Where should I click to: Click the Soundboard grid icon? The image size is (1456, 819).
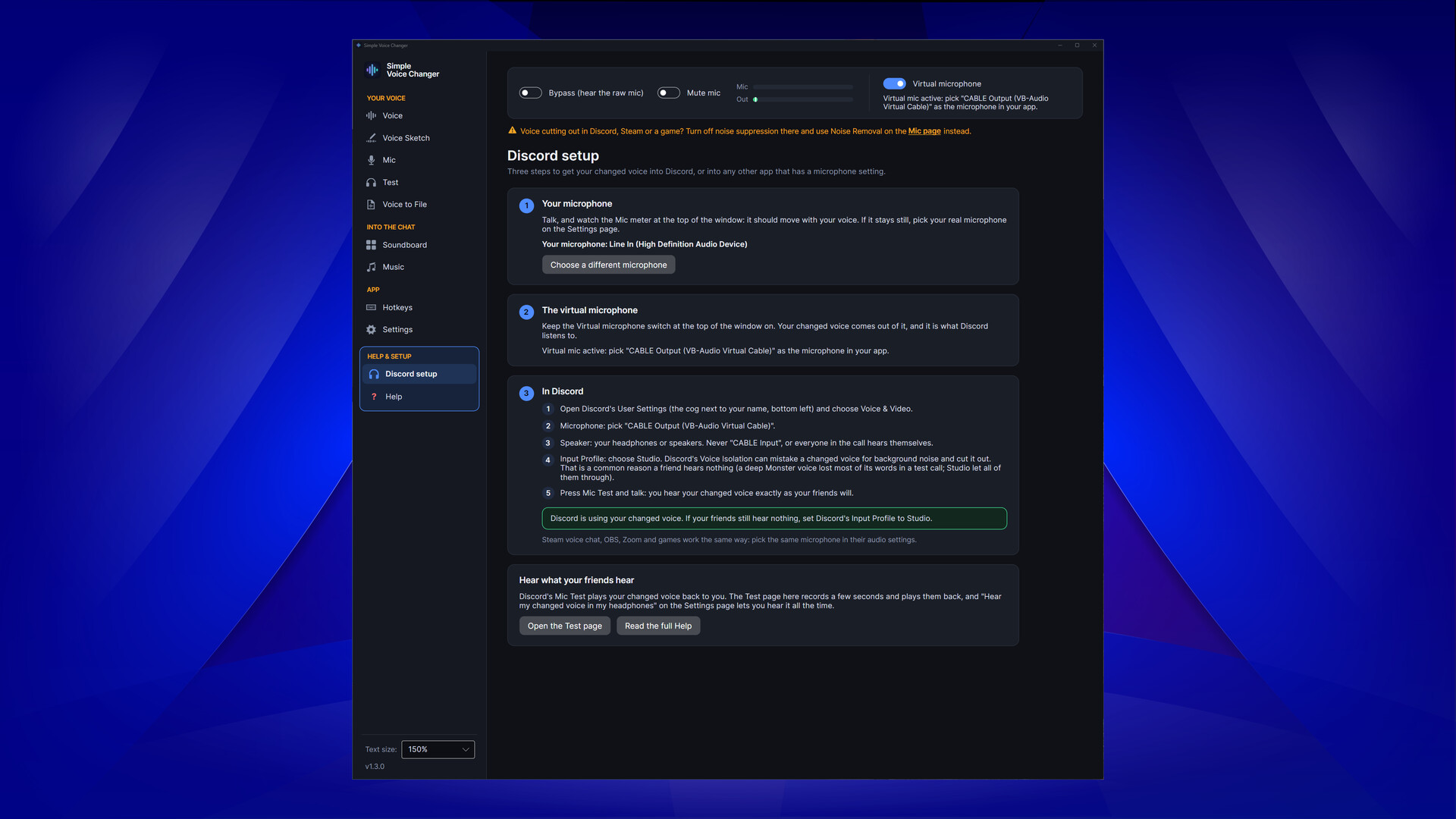click(x=371, y=245)
